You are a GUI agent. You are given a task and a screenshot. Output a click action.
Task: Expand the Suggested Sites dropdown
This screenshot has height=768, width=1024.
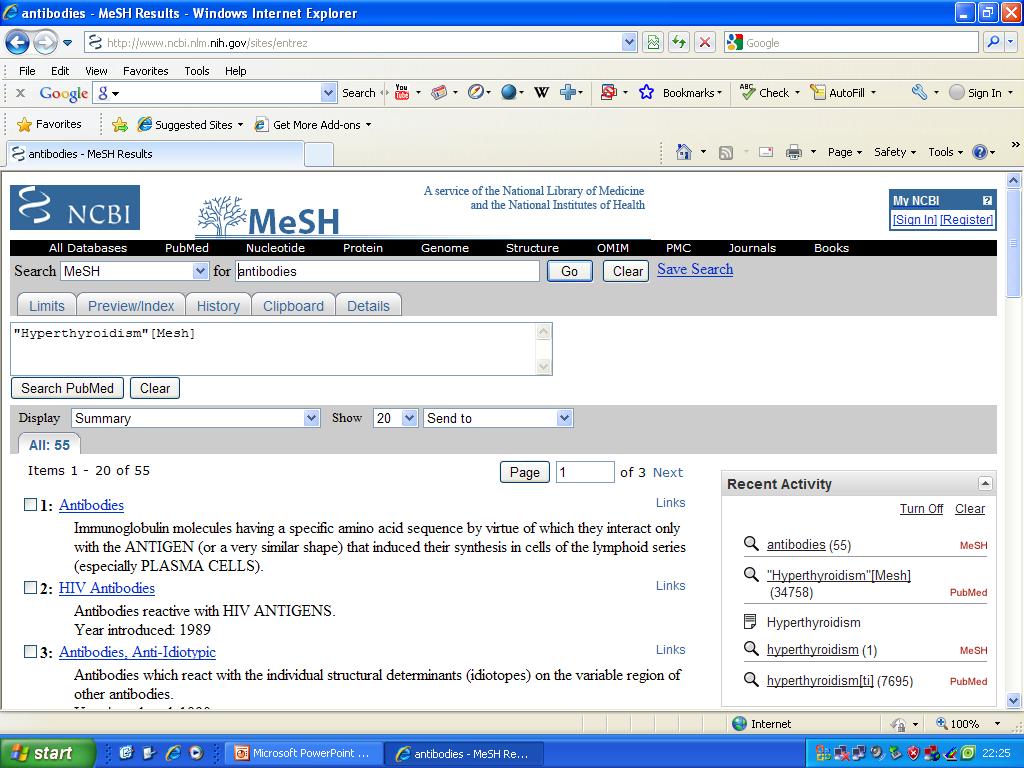point(240,125)
